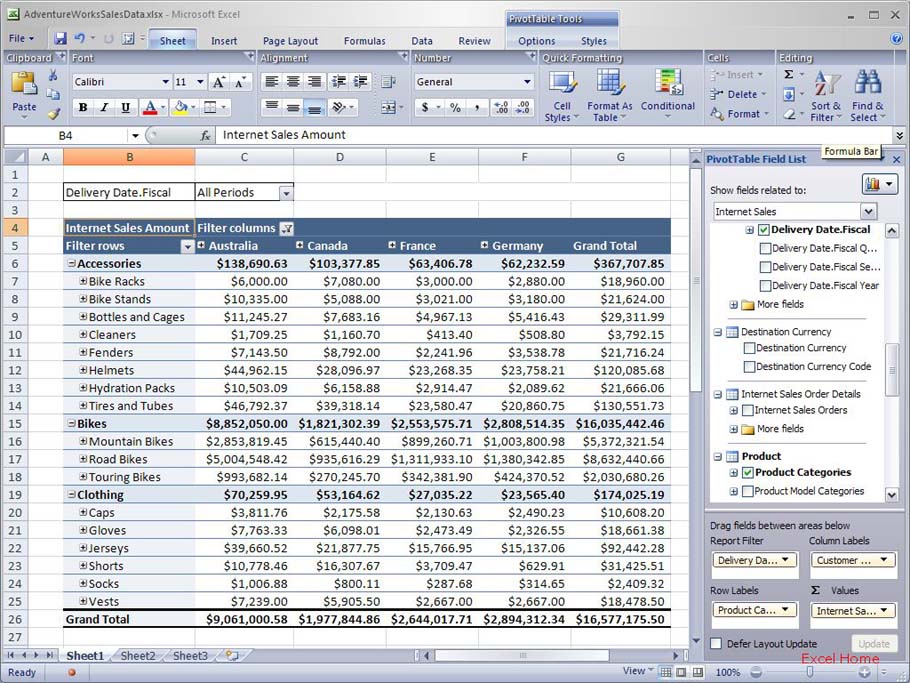Open the Internet Sales related fields dropdown
The image size is (910, 683).
(868, 212)
